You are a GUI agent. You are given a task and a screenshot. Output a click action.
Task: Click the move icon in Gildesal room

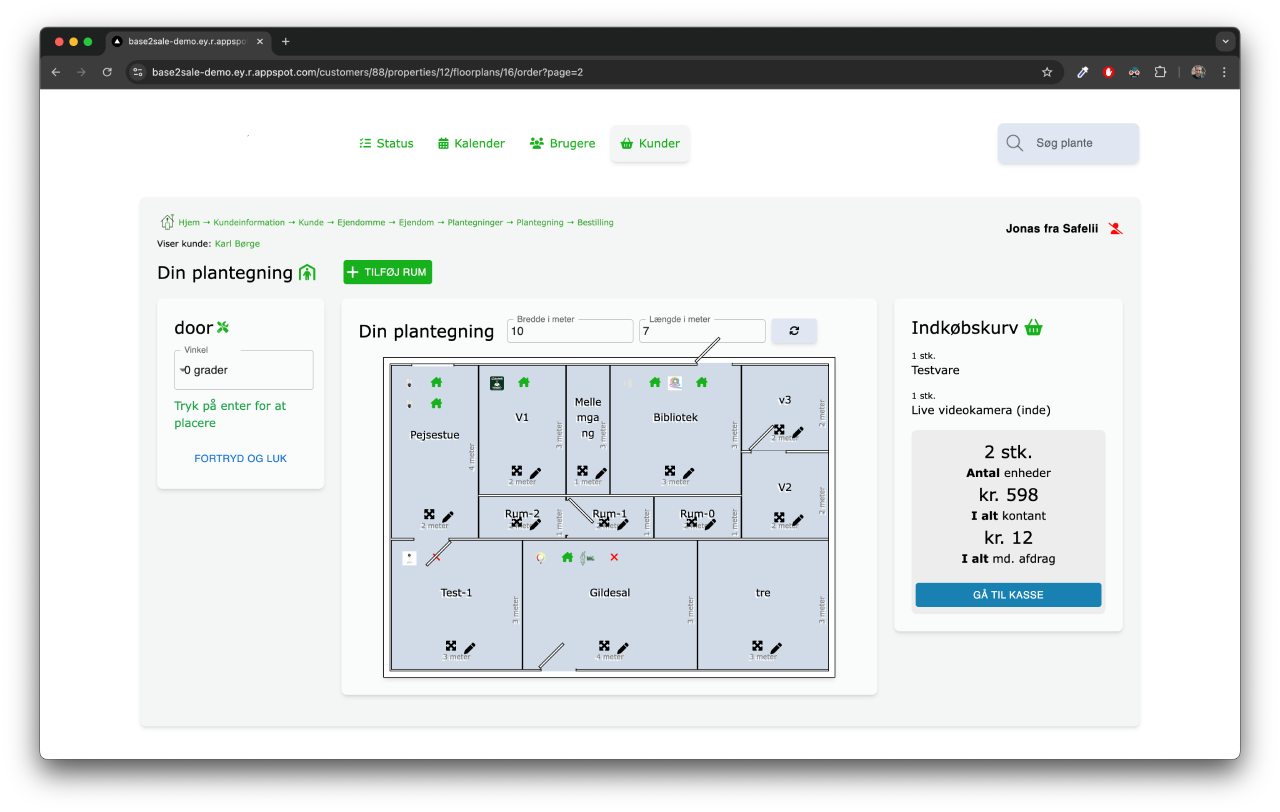coord(604,647)
